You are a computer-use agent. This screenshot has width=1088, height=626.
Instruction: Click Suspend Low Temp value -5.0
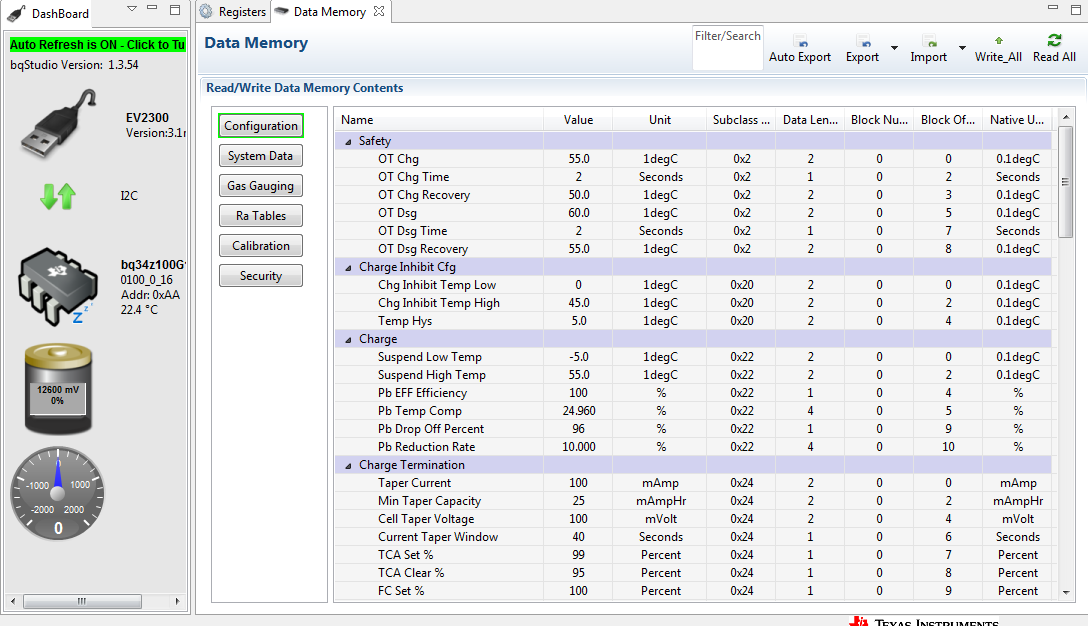pos(579,357)
